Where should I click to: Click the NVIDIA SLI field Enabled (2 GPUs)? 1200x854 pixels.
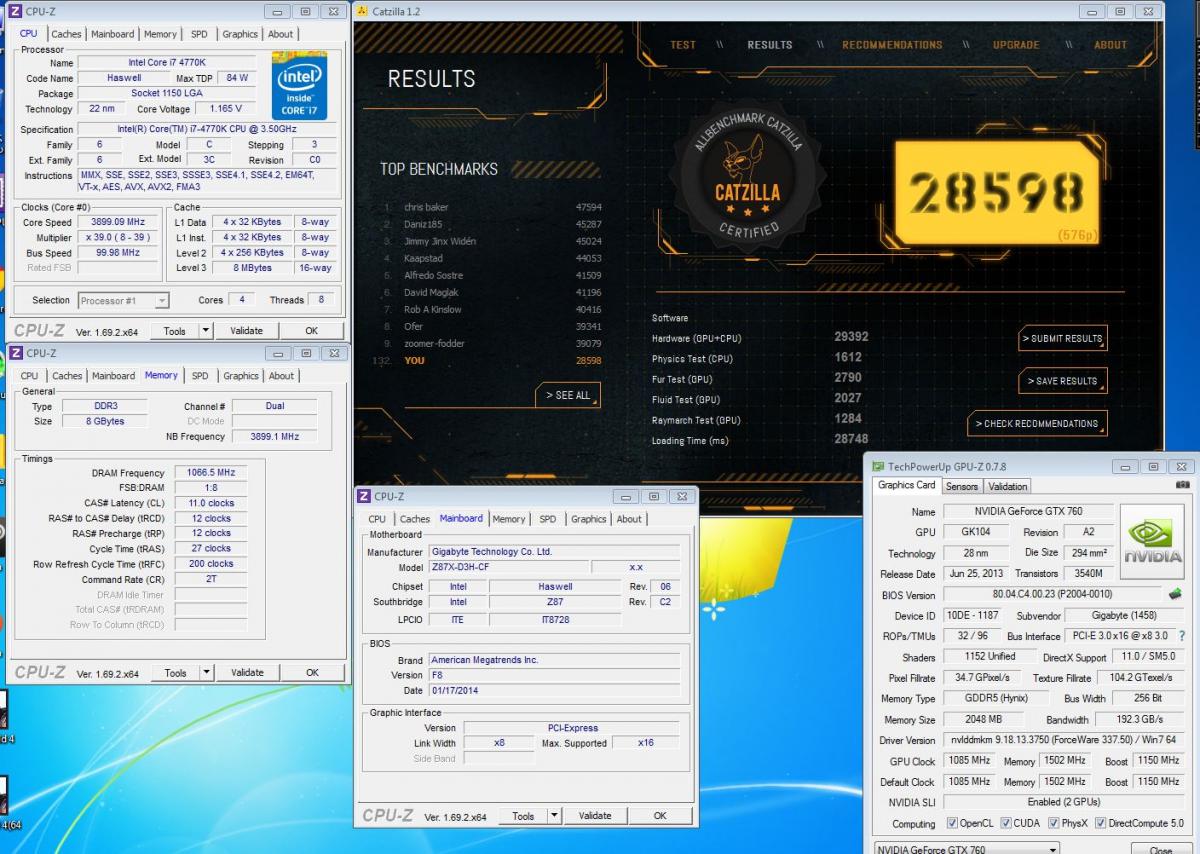tap(1064, 802)
